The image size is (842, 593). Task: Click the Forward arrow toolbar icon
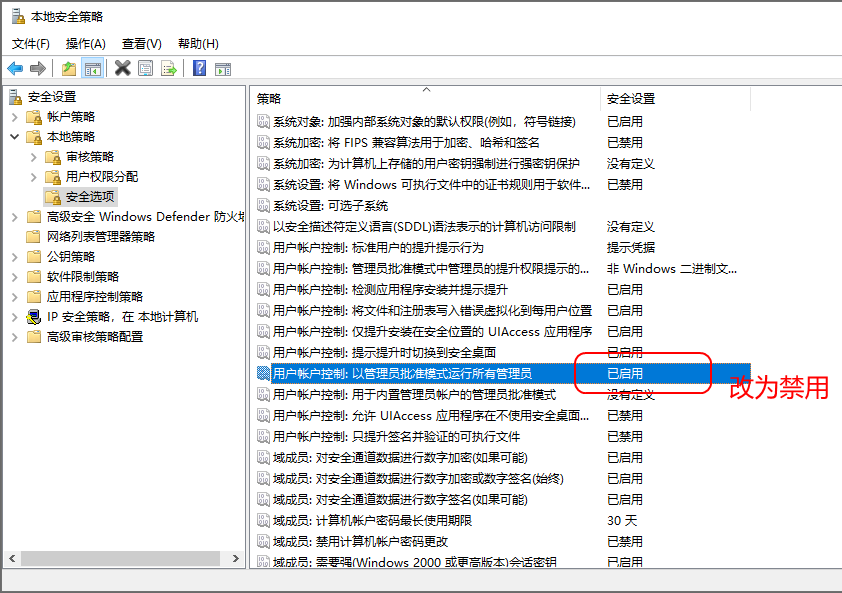(x=38, y=69)
